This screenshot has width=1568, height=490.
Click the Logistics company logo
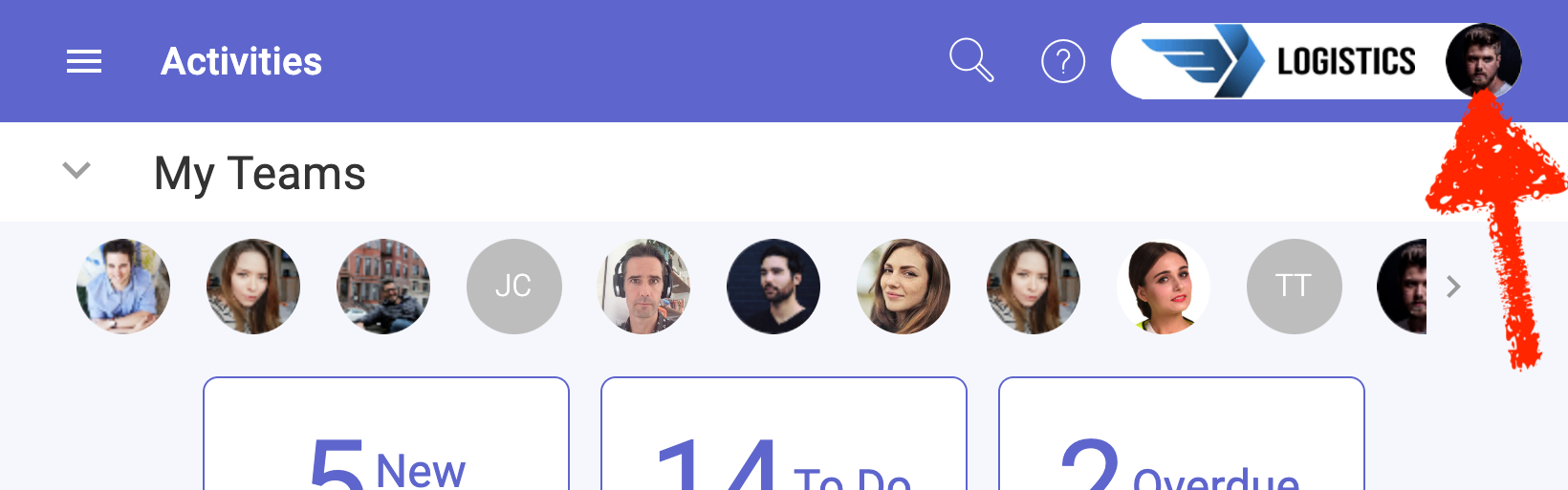click(x=1279, y=61)
